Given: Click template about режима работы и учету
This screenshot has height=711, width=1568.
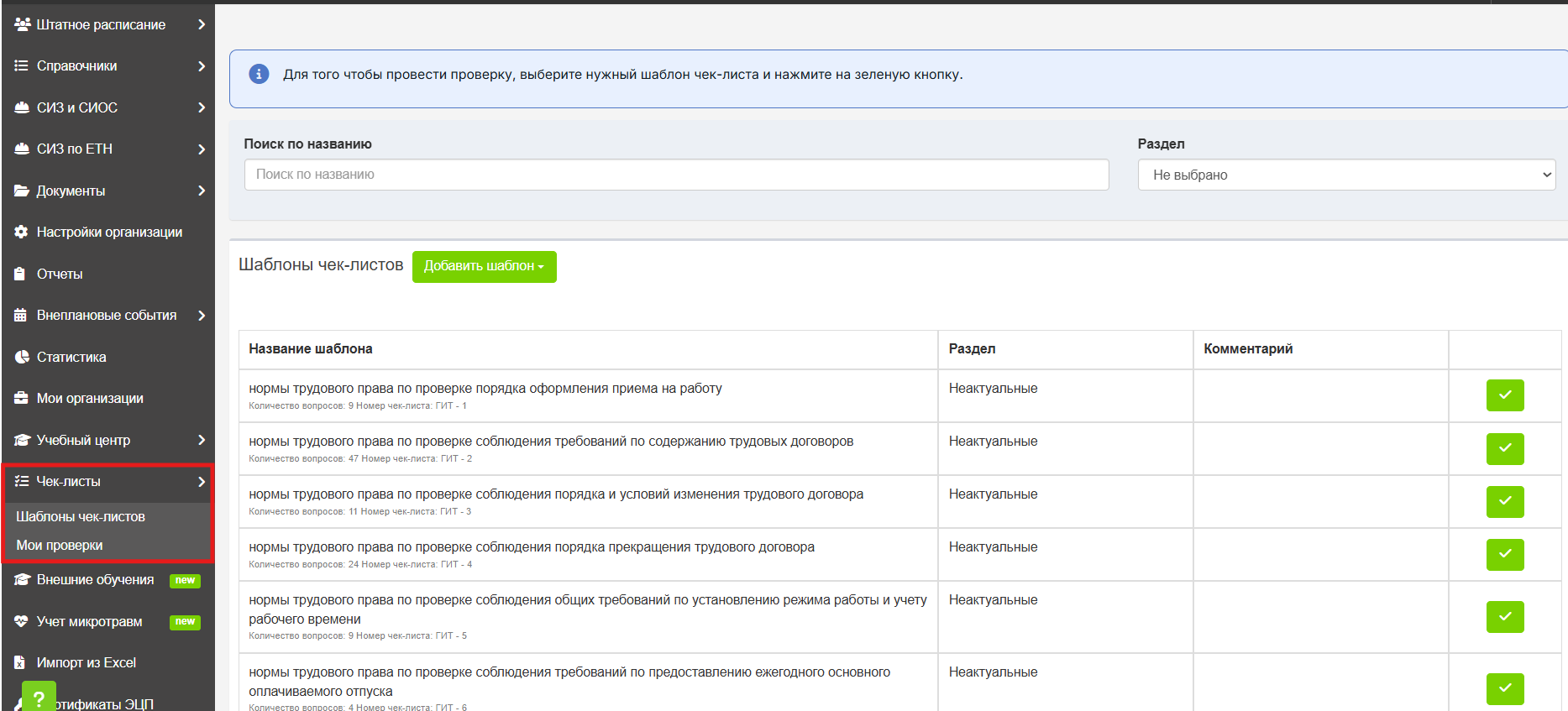Looking at the screenshot, I should tap(588, 609).
